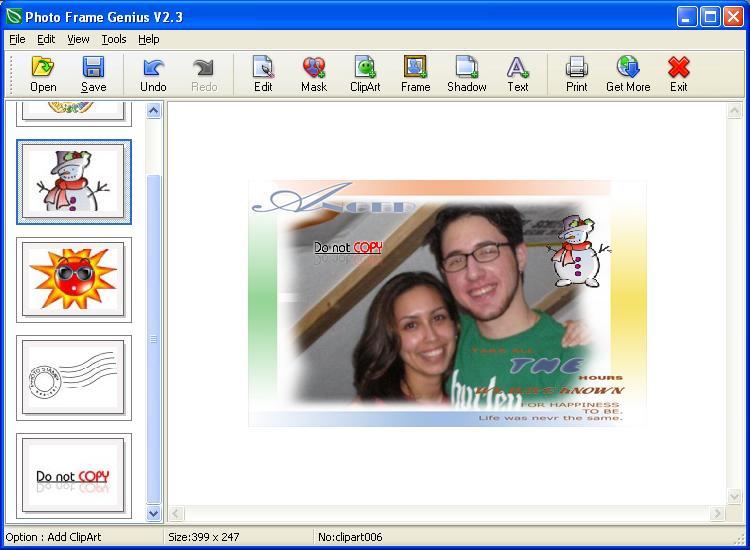Choose the Frame tool
The width and height of the screenshot is (750, 550).
415,74
